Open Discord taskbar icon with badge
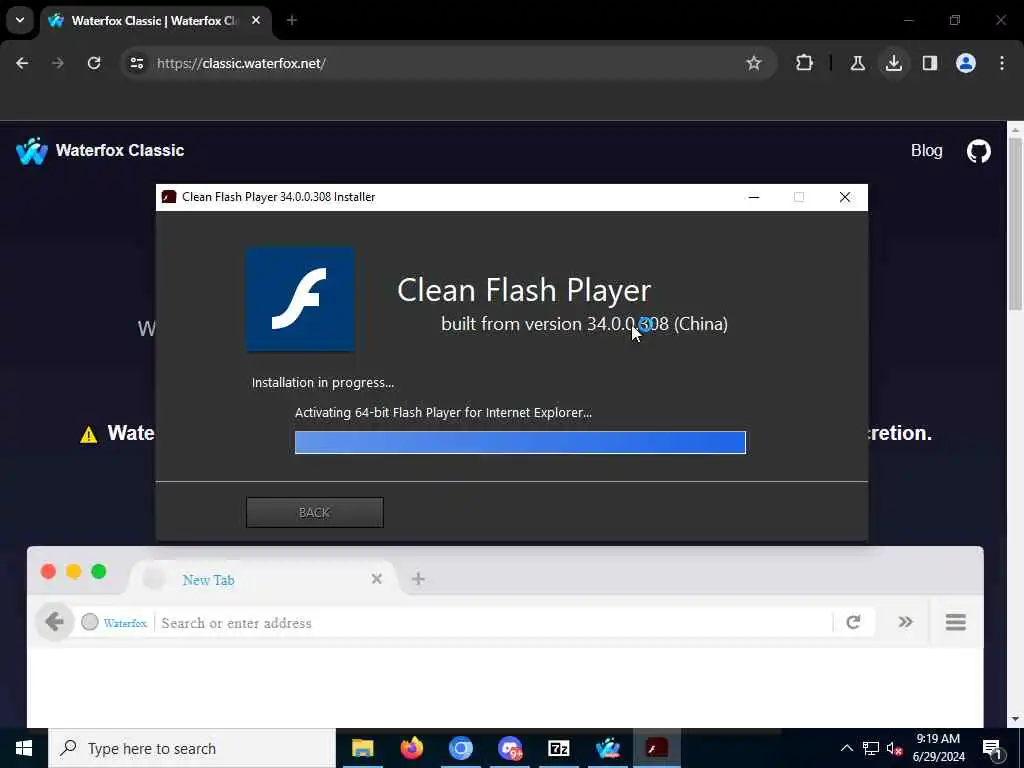 (509, 748)
